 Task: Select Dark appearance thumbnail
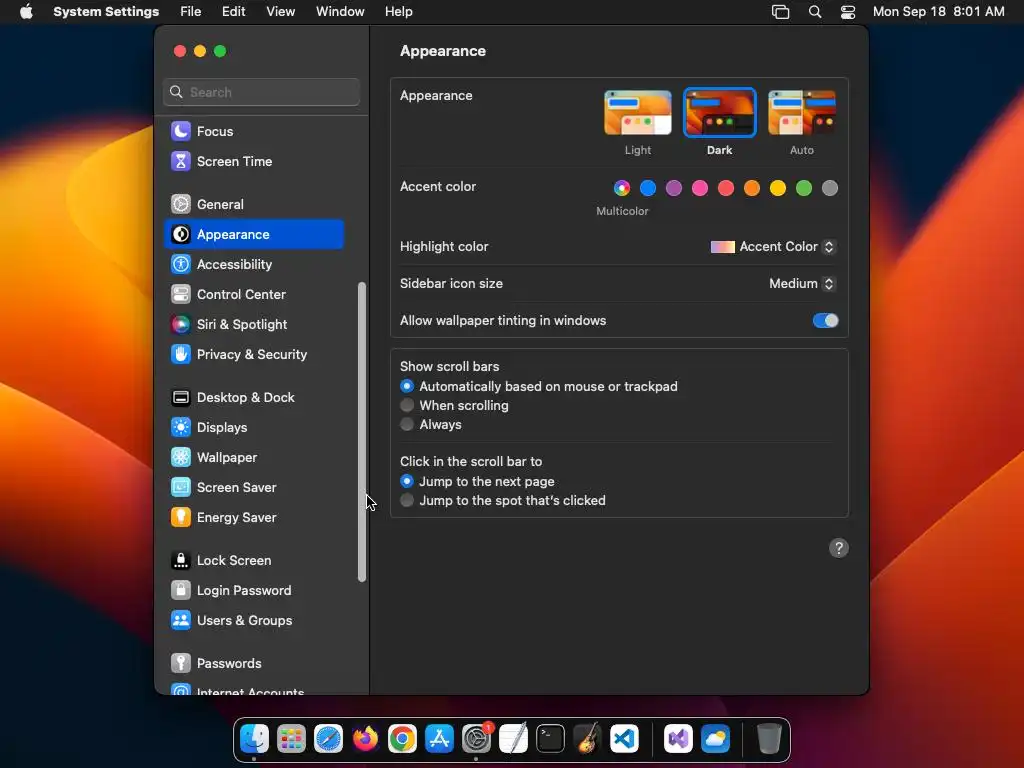coord(720,113)
